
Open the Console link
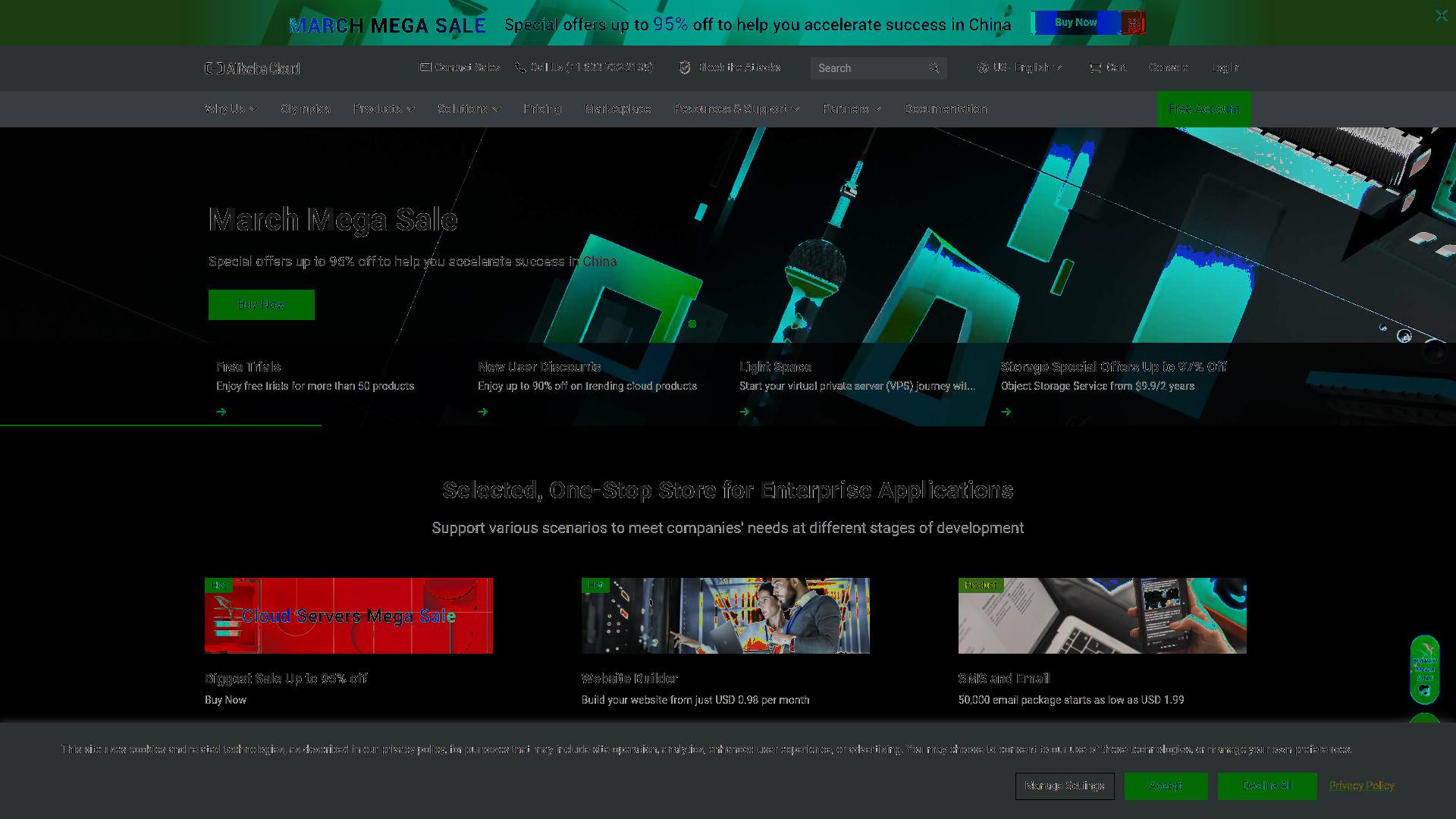pos(1168,67)
